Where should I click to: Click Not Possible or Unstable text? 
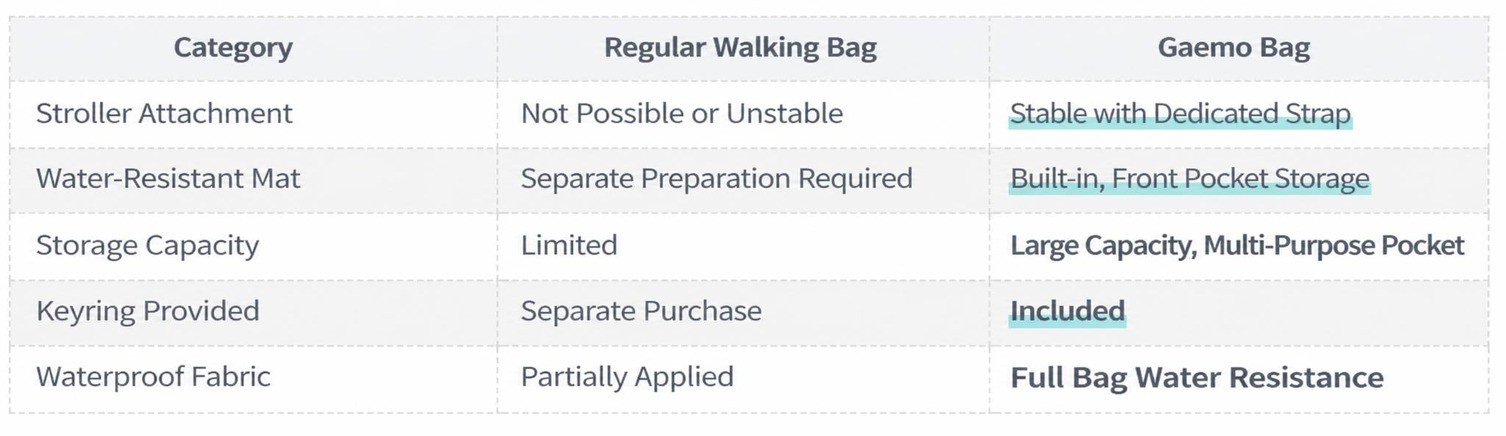coord(682,114)
